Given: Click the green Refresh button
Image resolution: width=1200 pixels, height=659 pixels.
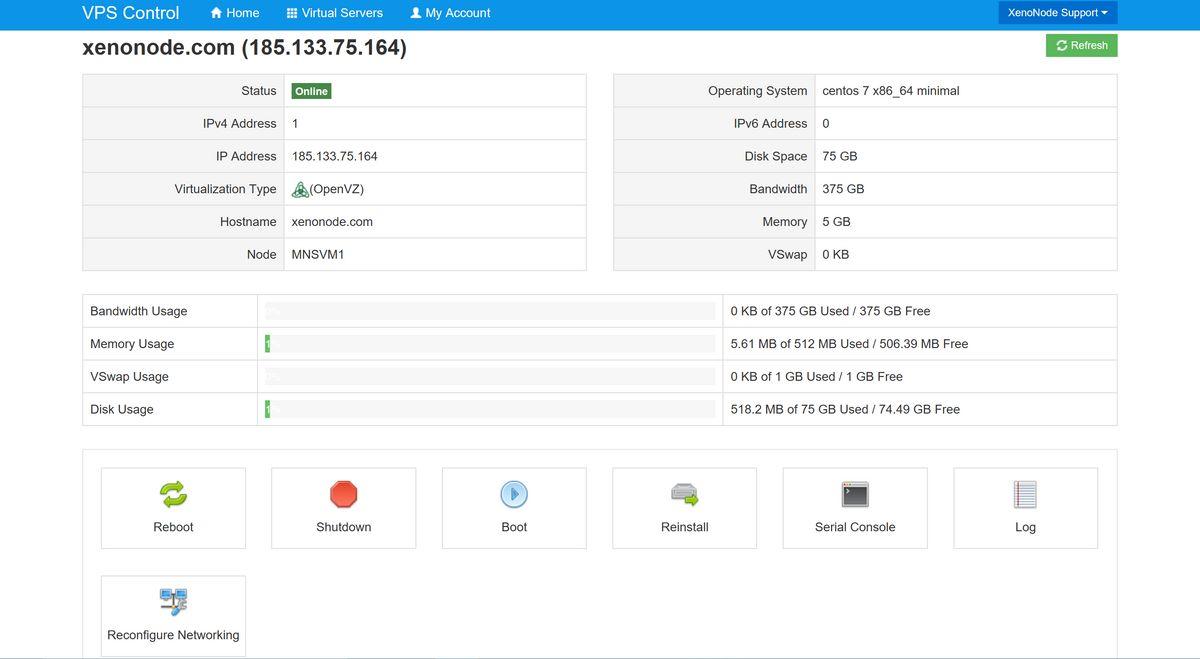Looking at the screenshot, I should click(1081, 45).
